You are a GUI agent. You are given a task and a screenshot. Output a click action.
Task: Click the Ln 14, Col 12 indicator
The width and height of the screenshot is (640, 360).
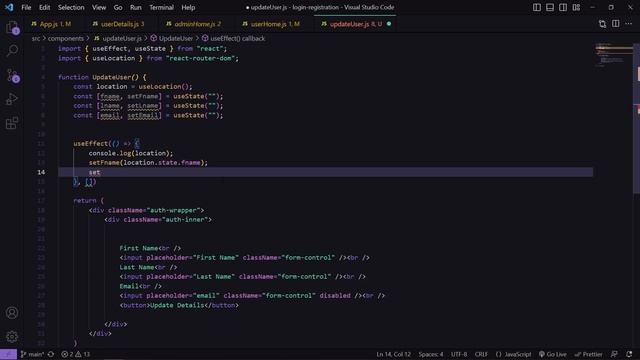pyautogui.click(x=393, y=354)
